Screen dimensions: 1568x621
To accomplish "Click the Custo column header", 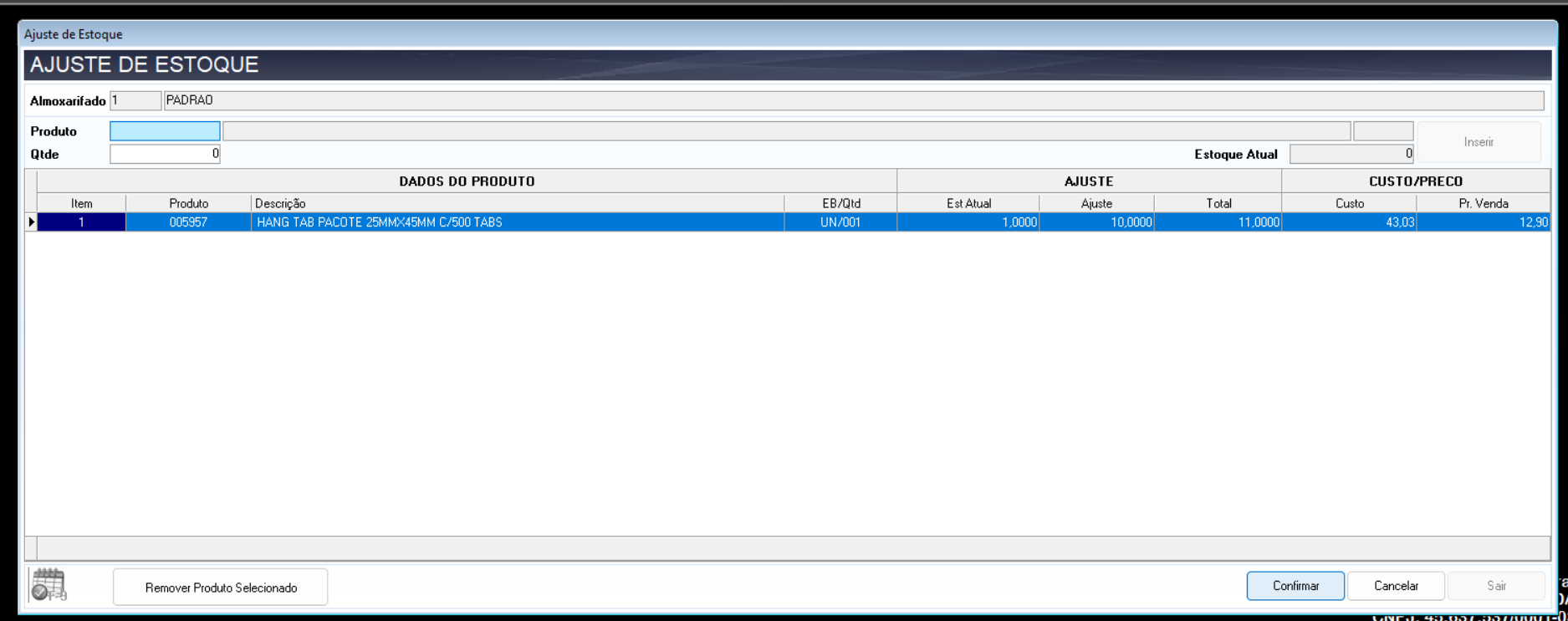I will (1349, 203).
